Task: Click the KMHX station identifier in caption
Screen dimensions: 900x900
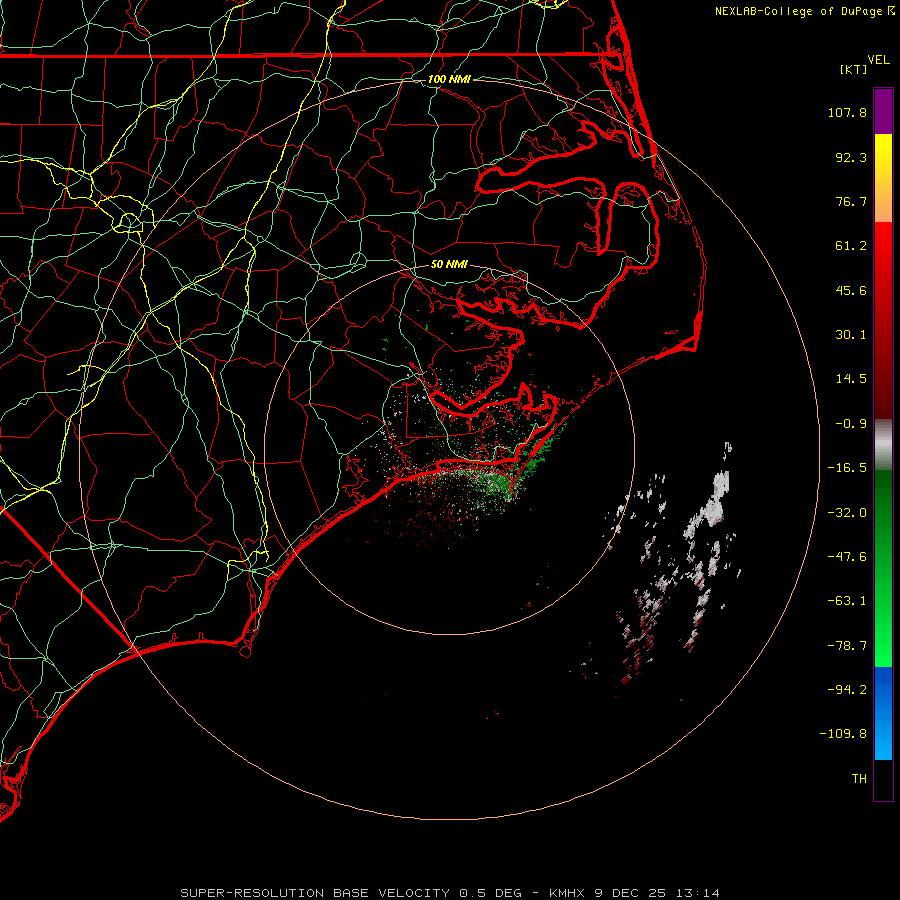Action: 567,893
